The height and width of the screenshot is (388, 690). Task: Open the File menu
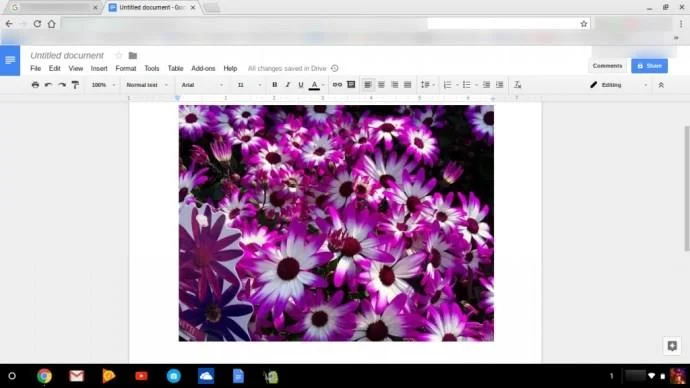click(x=36, y=69)
